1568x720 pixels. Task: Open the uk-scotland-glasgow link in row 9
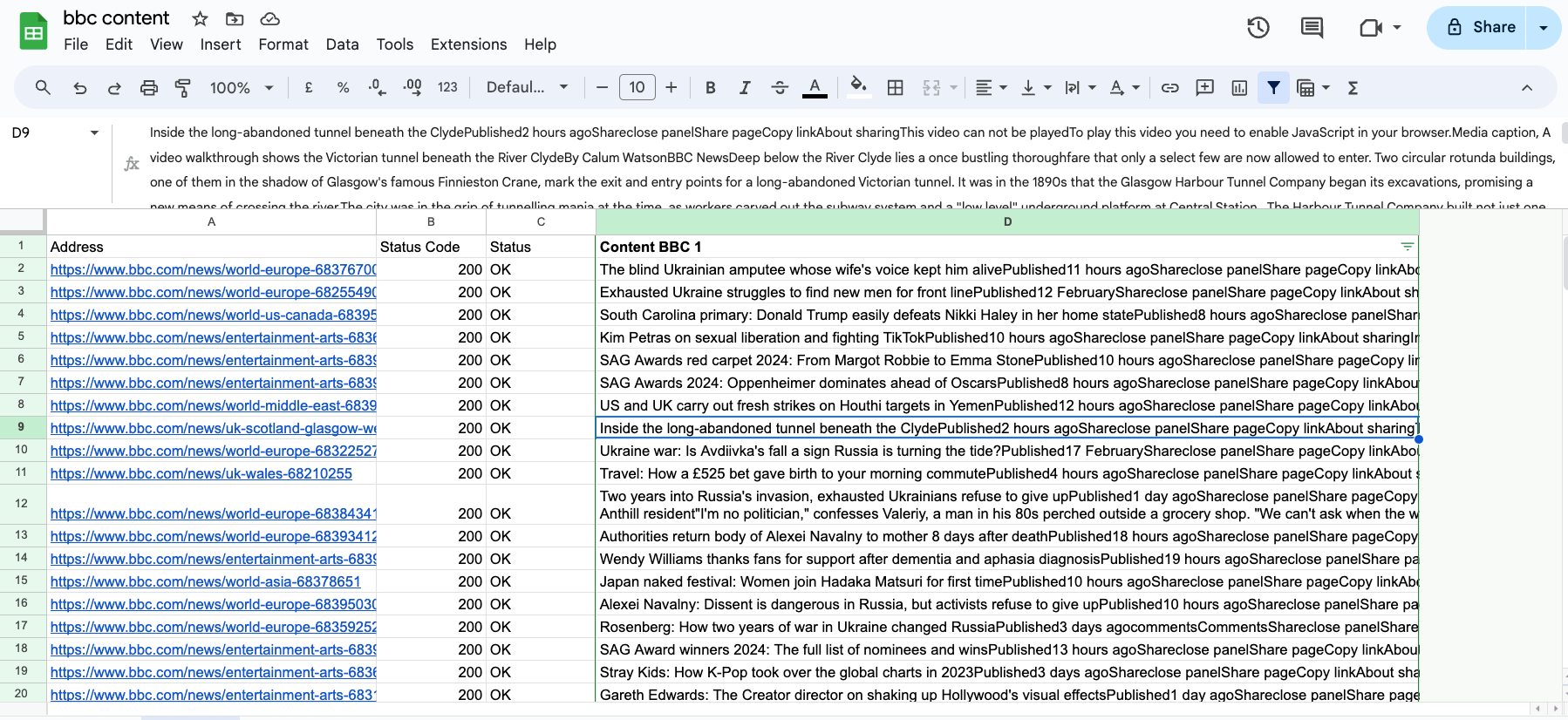tap(214, 428)
